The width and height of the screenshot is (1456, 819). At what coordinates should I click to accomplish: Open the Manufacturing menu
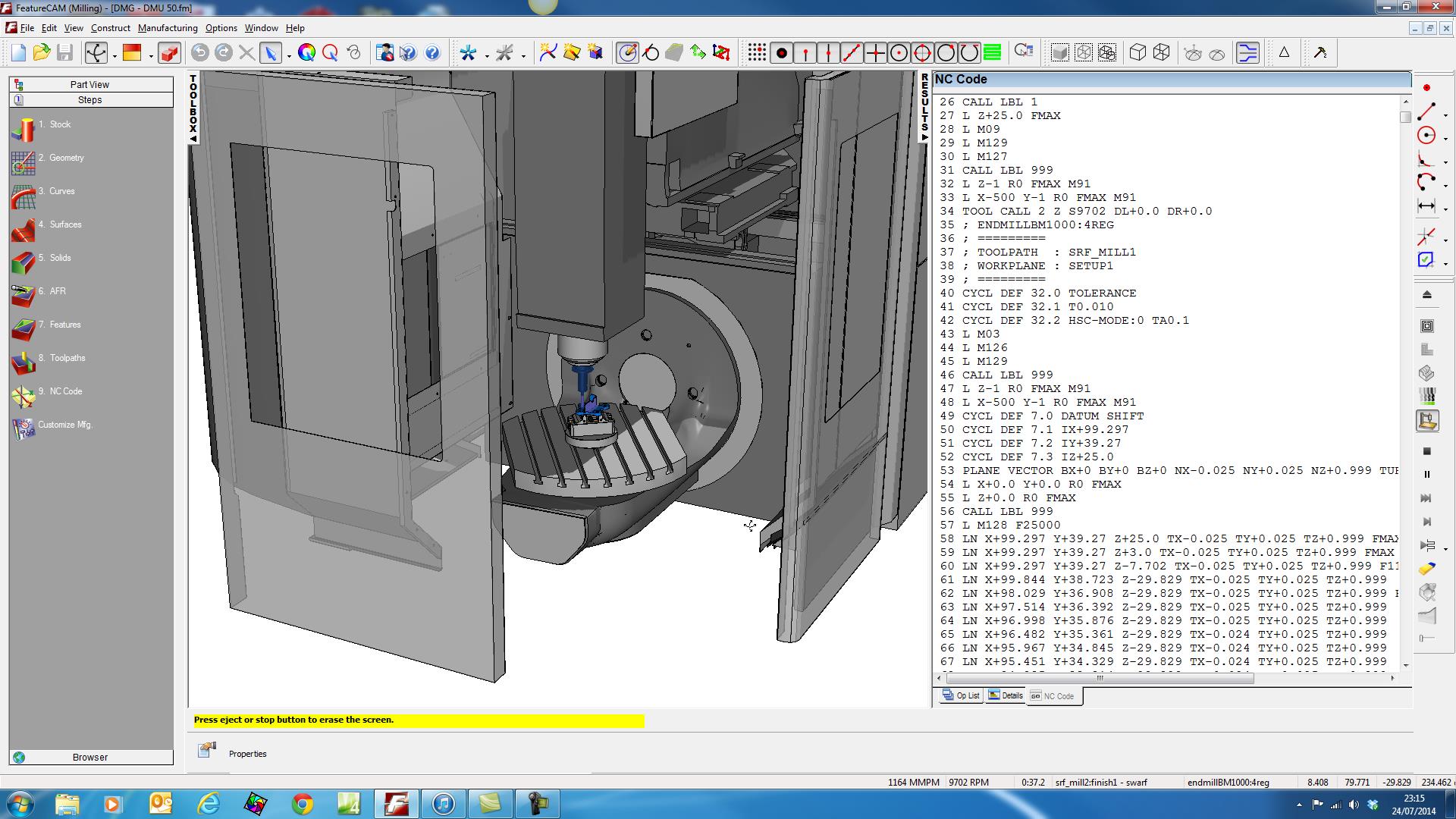point(168,28)
